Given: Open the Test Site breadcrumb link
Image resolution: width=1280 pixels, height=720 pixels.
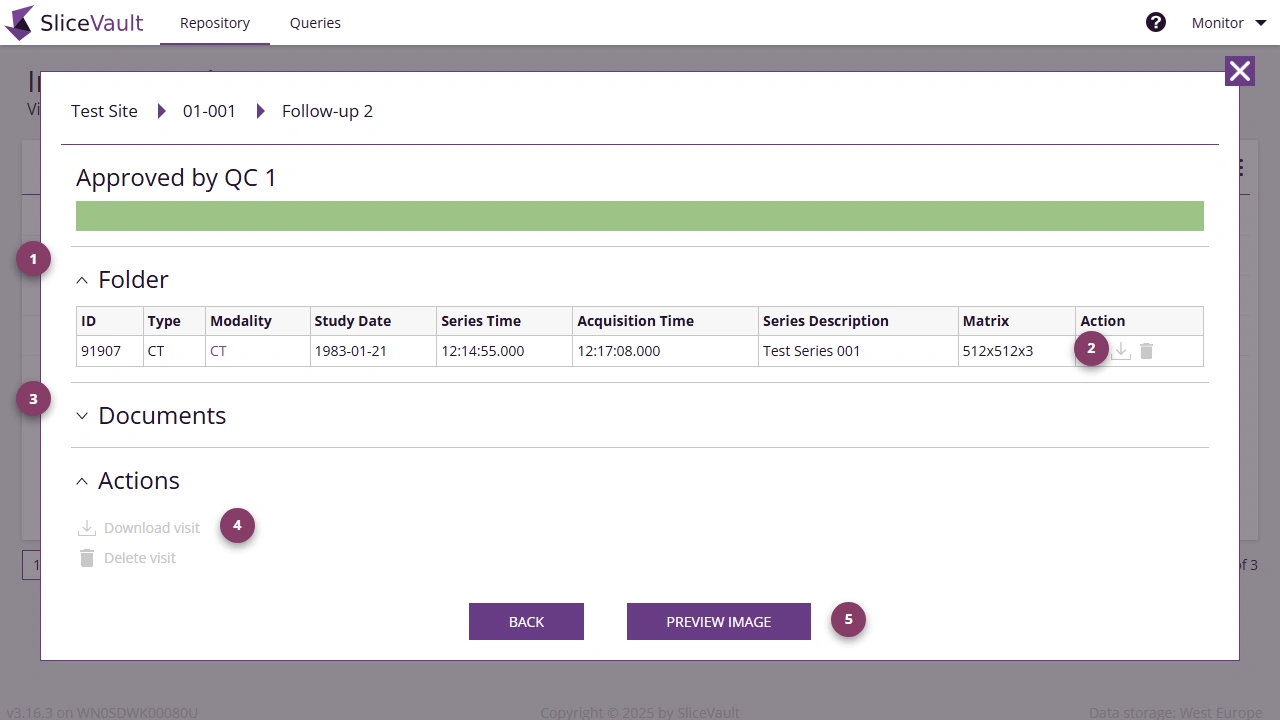Looking at the screenshot, I should click(x=103, y=111).
